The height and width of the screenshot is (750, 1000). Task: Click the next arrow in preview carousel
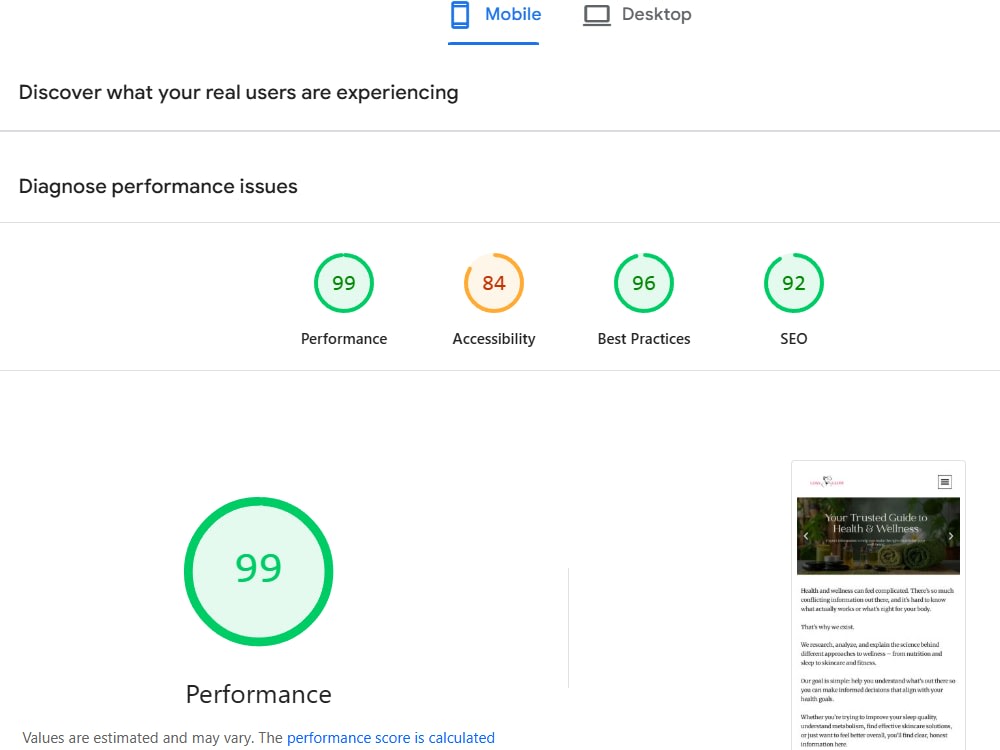950,536
